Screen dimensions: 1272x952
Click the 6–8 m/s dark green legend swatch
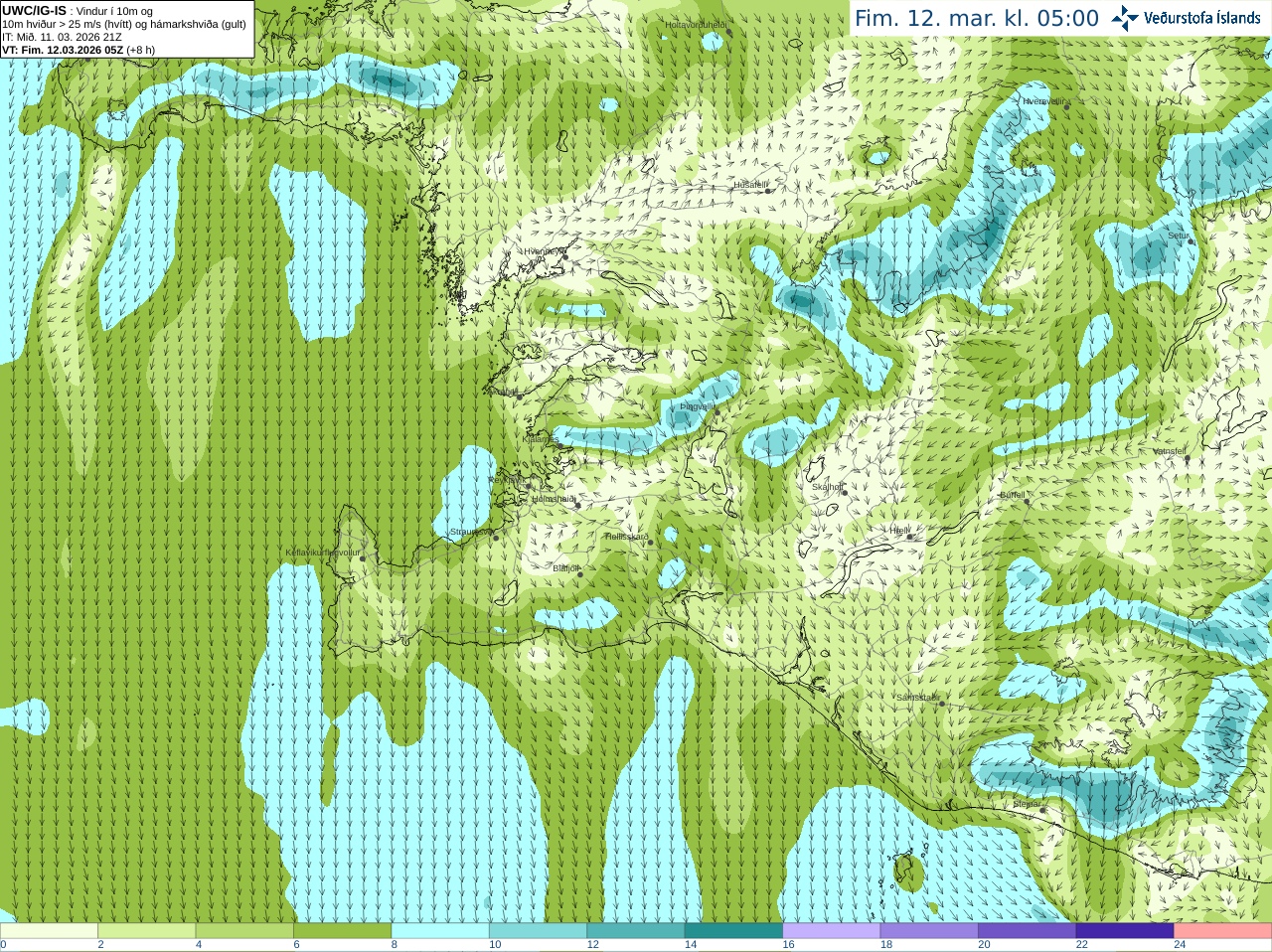tap(342, 931)
